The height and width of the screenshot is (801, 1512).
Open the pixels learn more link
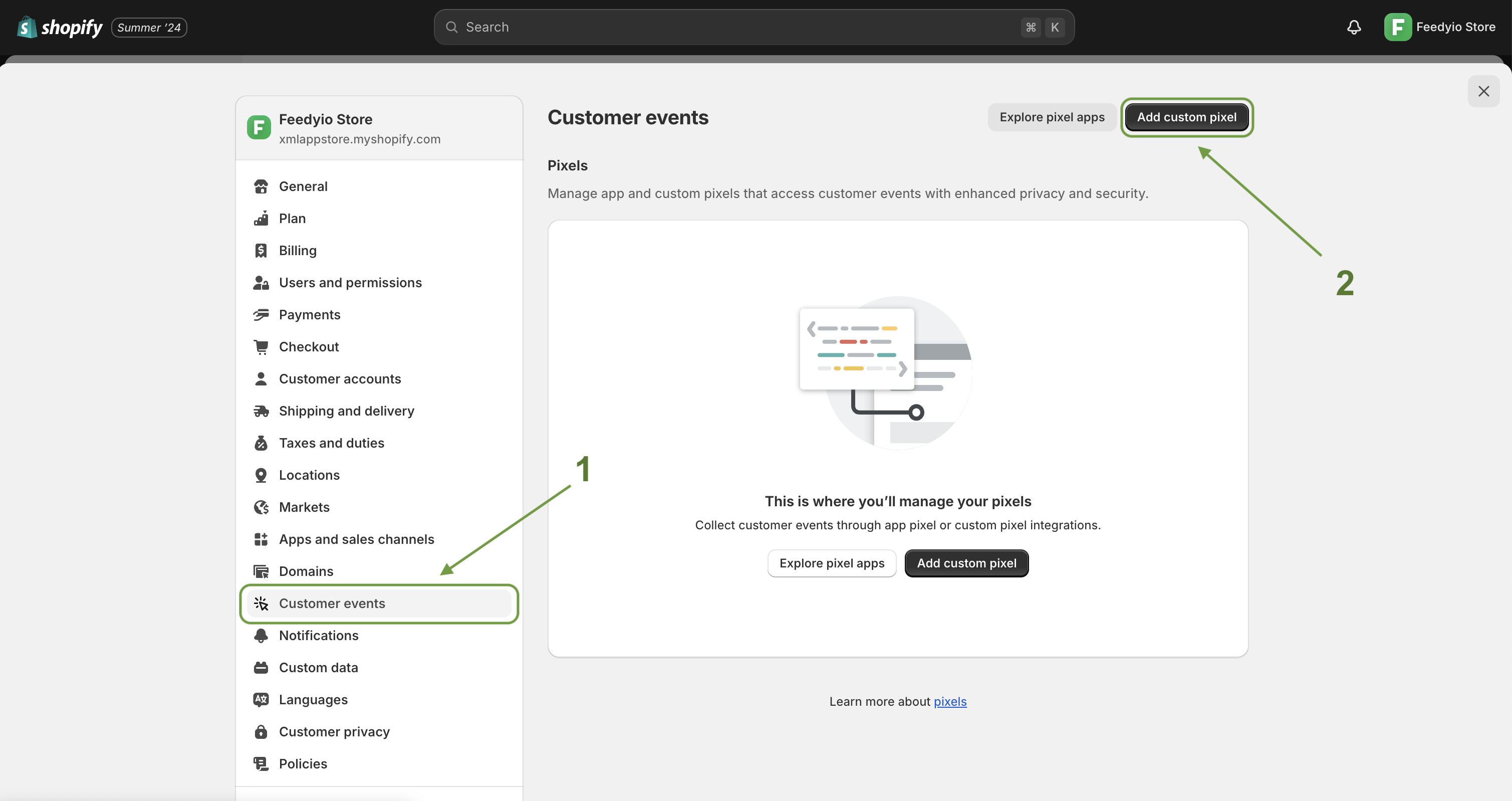(950, 701)
